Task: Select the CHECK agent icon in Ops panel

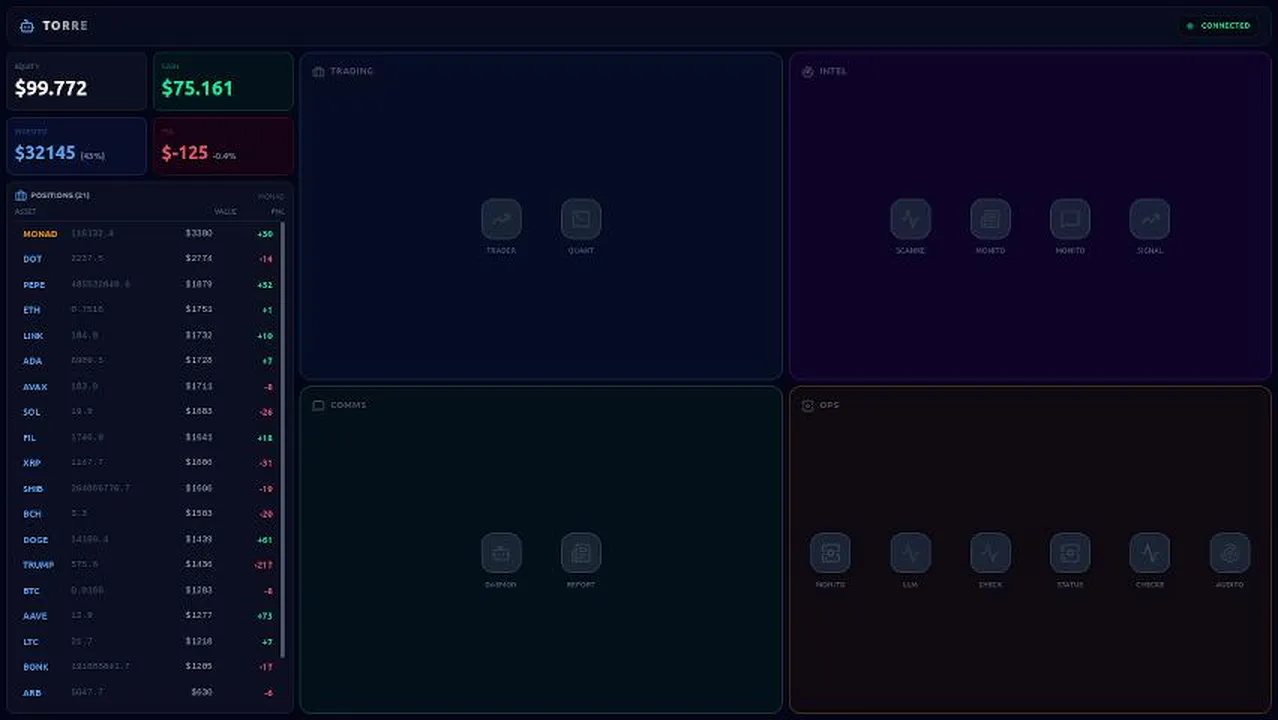Action: coord(990,553)
